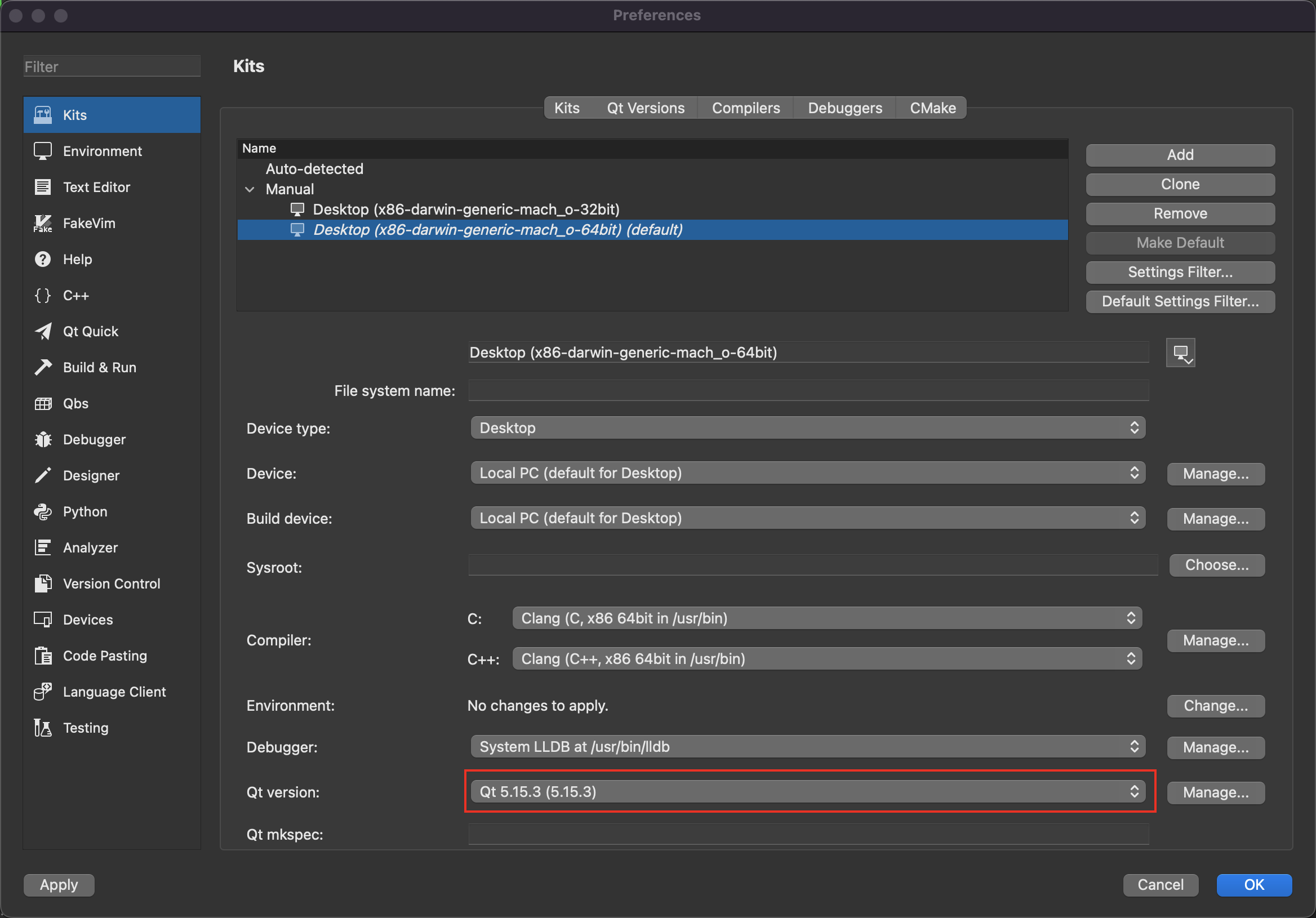The width and height of the screenshot is (1316, 918).
Task: Click the Clone kit button
Action: coord(1180,184)
